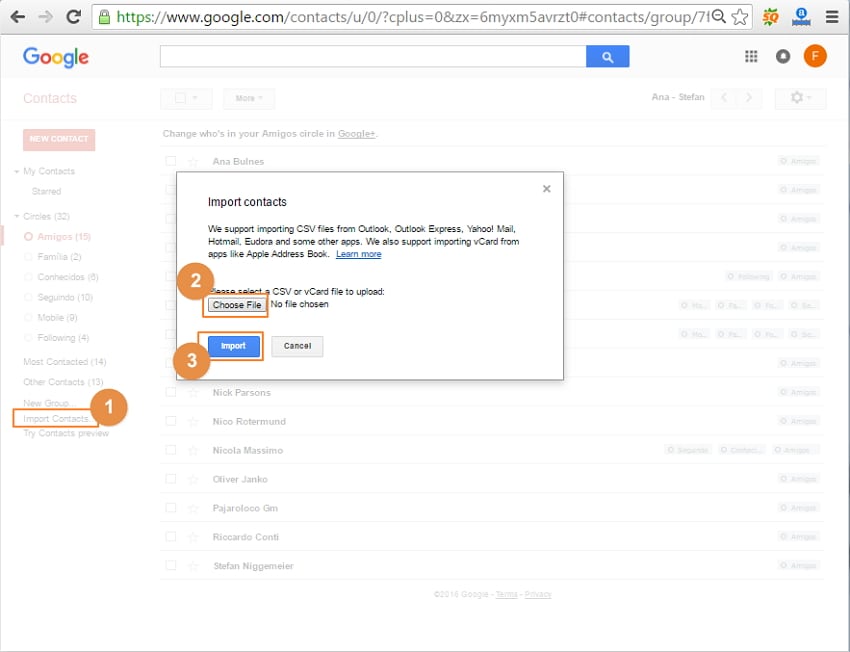Close the Import contacts dialog with X
Viewport: 850px width, 652px height.
(x=546, y=189)
